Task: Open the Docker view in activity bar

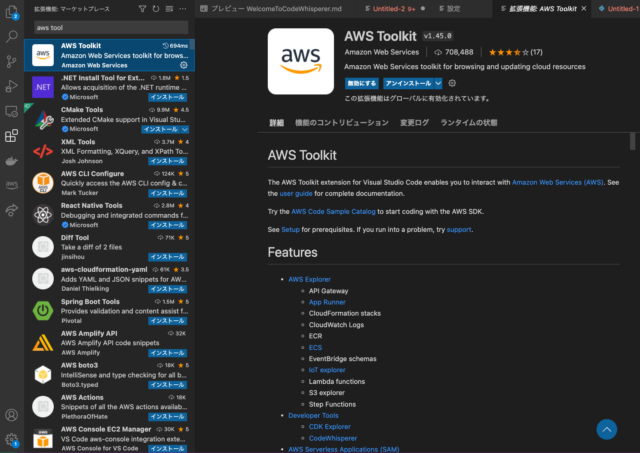Action: point(11,161)
